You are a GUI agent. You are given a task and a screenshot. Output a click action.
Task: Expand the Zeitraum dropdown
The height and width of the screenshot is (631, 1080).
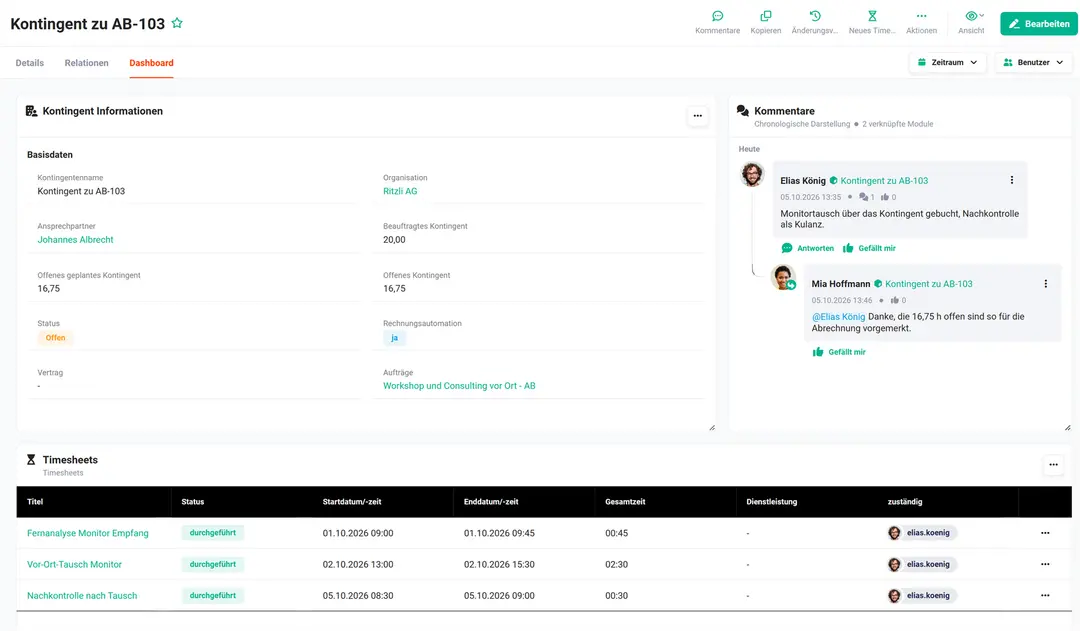coord(947,63)
